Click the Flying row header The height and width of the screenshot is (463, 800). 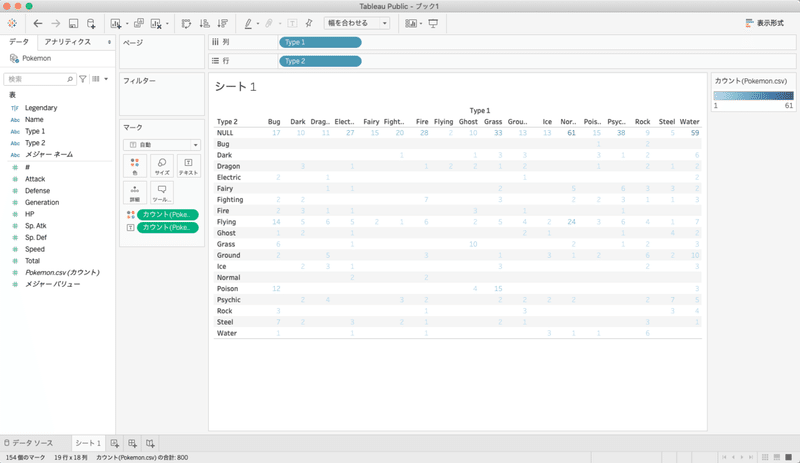226,222
